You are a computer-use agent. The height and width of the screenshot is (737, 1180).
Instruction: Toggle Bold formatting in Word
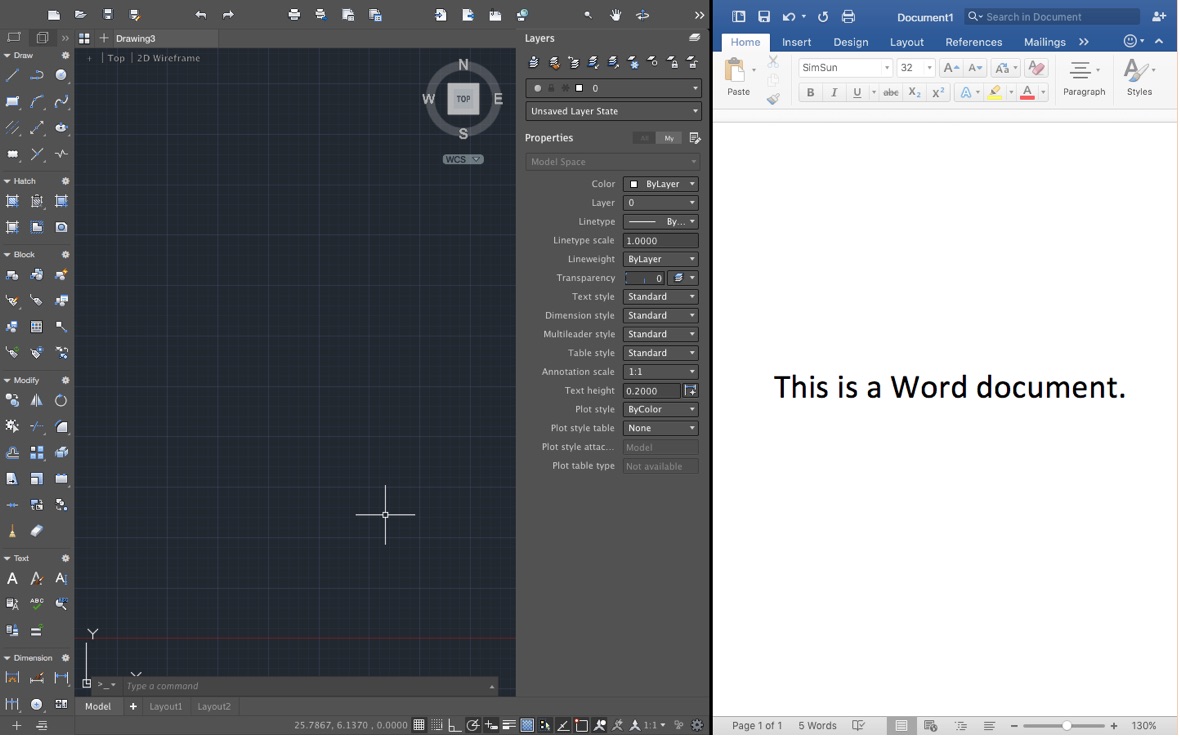click(x=810, y=93)
